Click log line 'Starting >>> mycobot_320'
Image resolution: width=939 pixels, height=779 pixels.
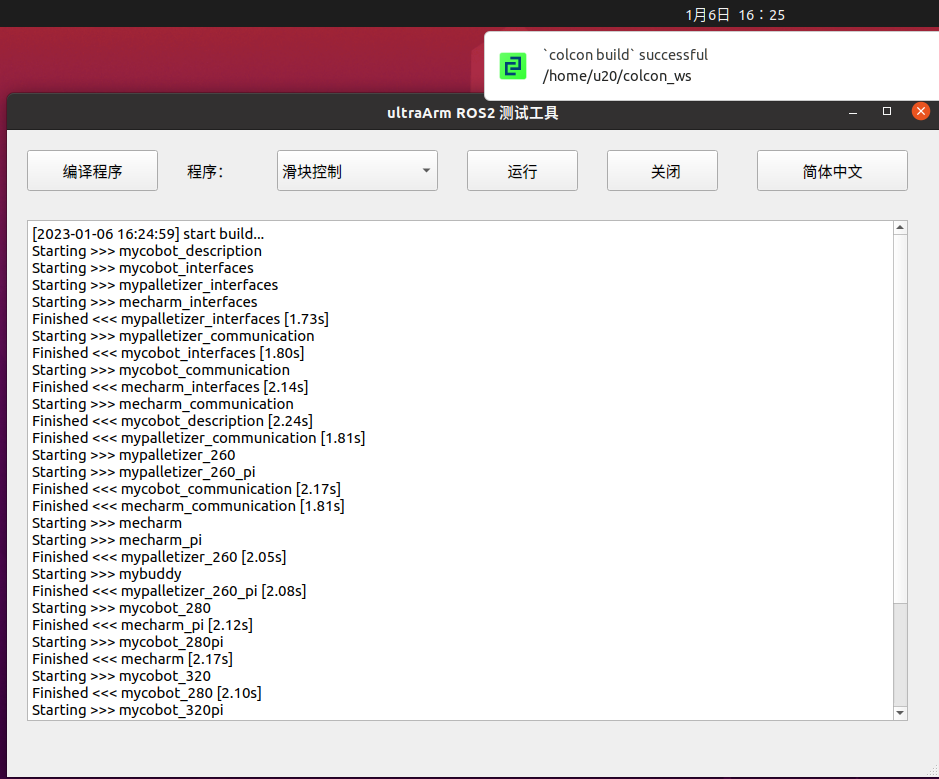pos(121,676)
